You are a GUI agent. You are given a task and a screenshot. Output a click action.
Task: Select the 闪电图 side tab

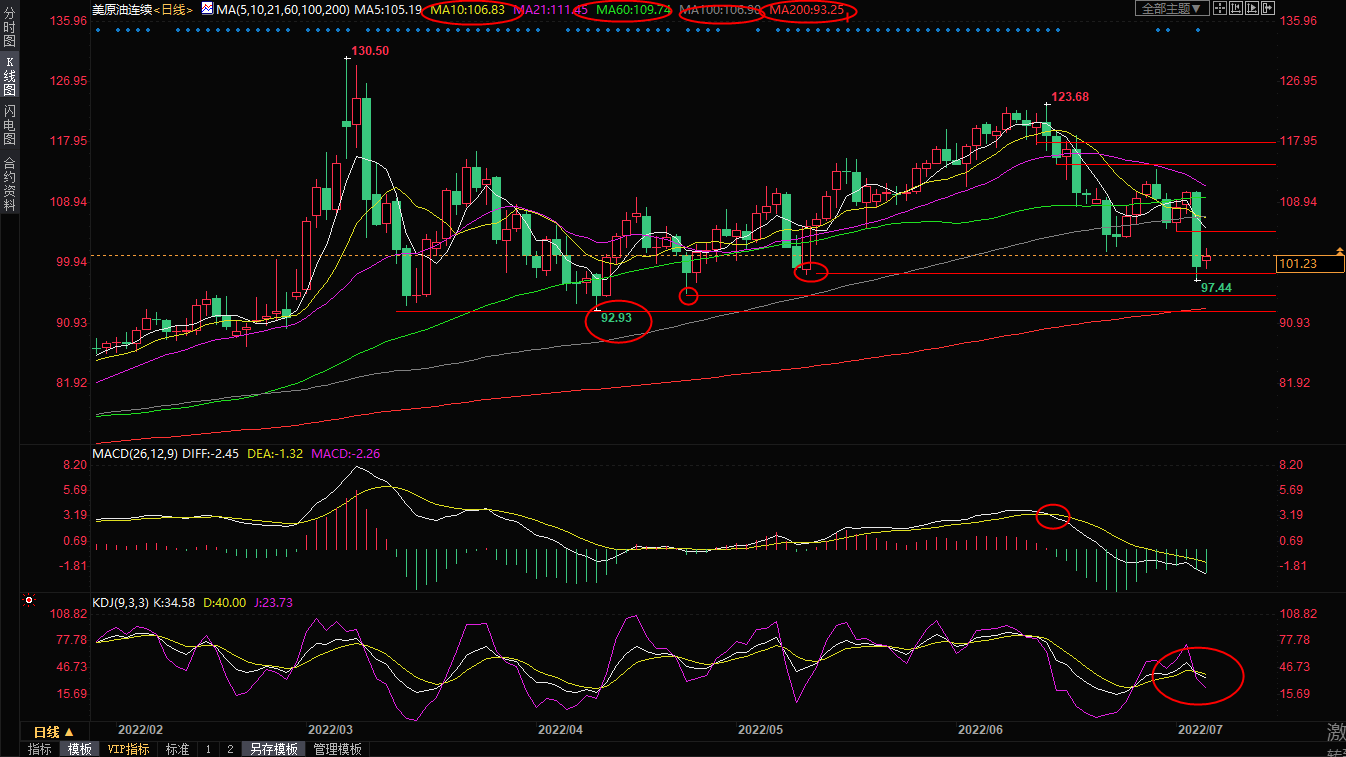tap(9, 124)
